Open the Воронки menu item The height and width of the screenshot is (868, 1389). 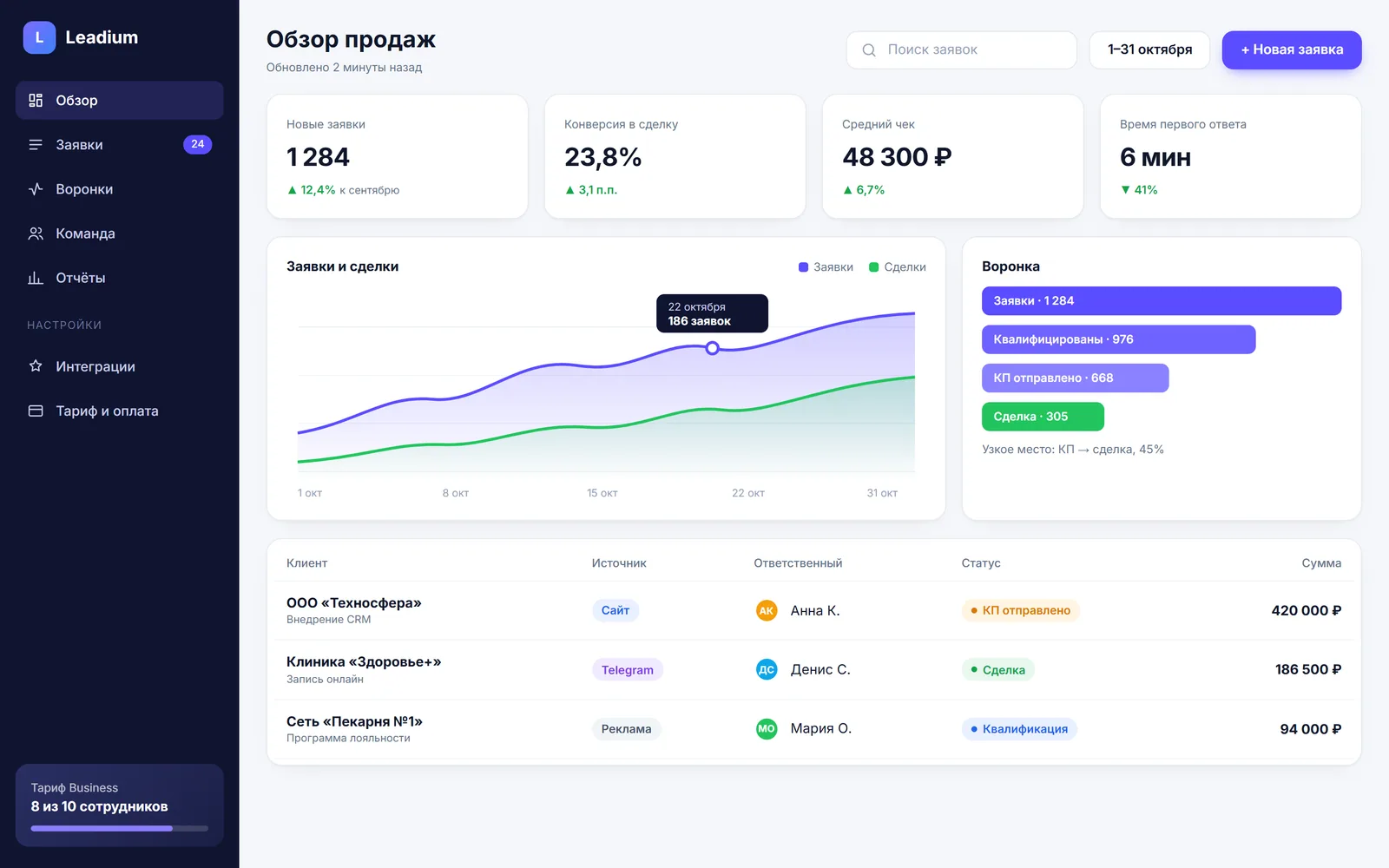[x=120, y=189]
